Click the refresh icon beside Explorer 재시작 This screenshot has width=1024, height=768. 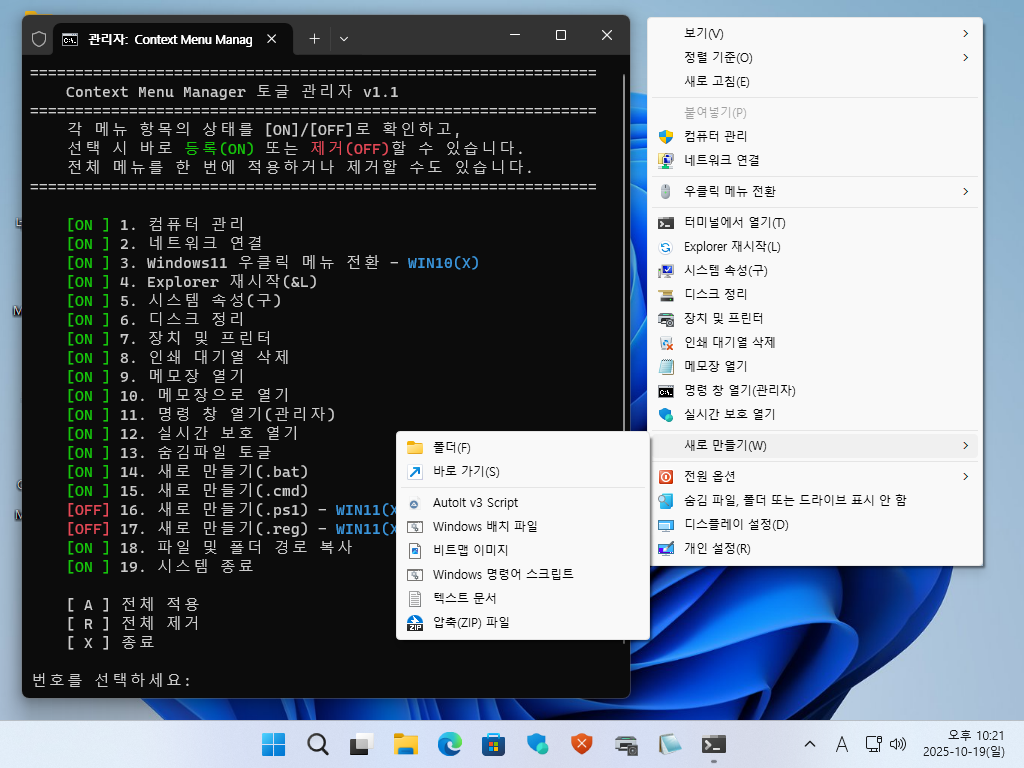tap(665, 248)
